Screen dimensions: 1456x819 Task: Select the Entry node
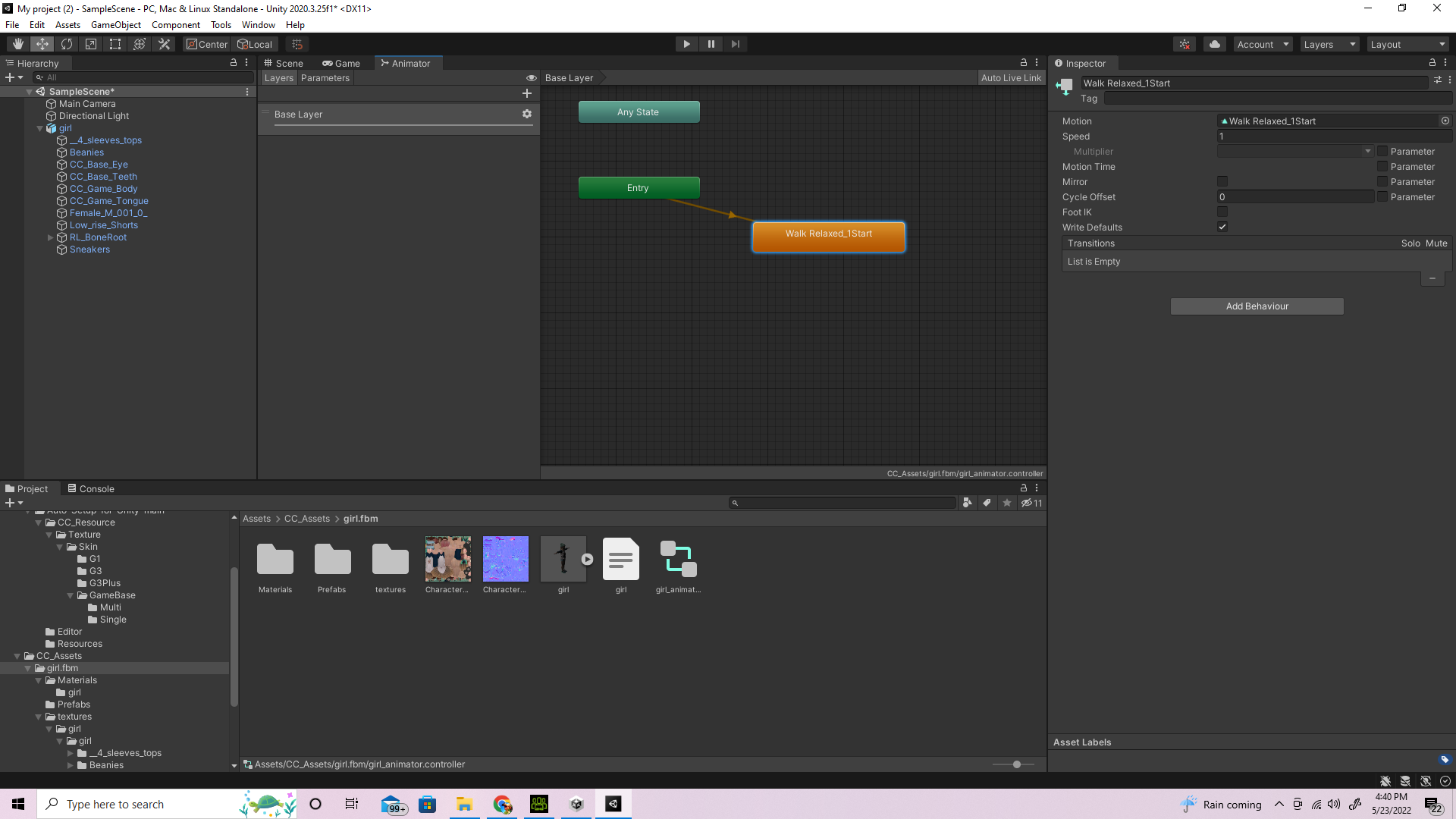click(639, 188)
